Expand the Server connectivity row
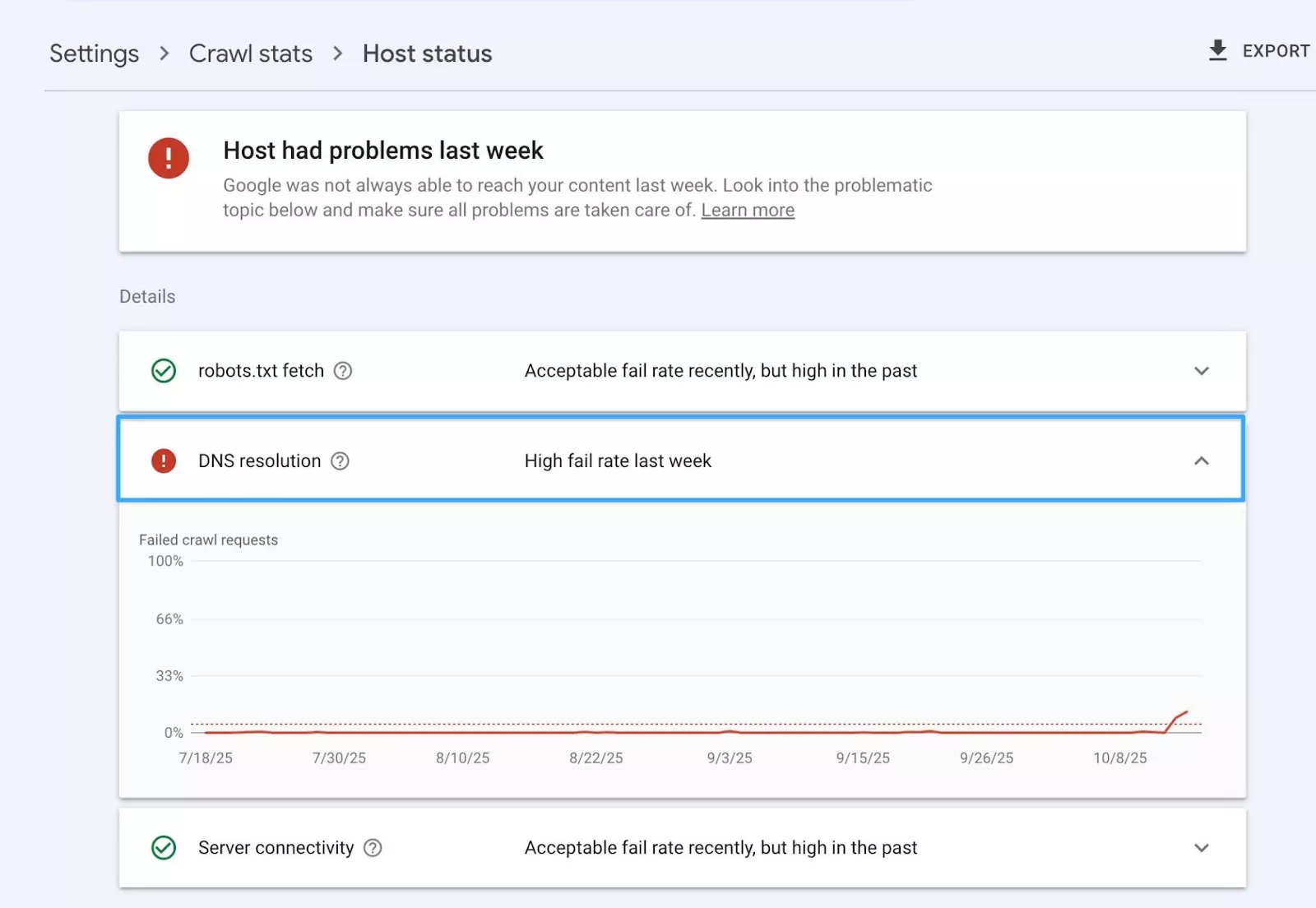 click(1202, 847)
